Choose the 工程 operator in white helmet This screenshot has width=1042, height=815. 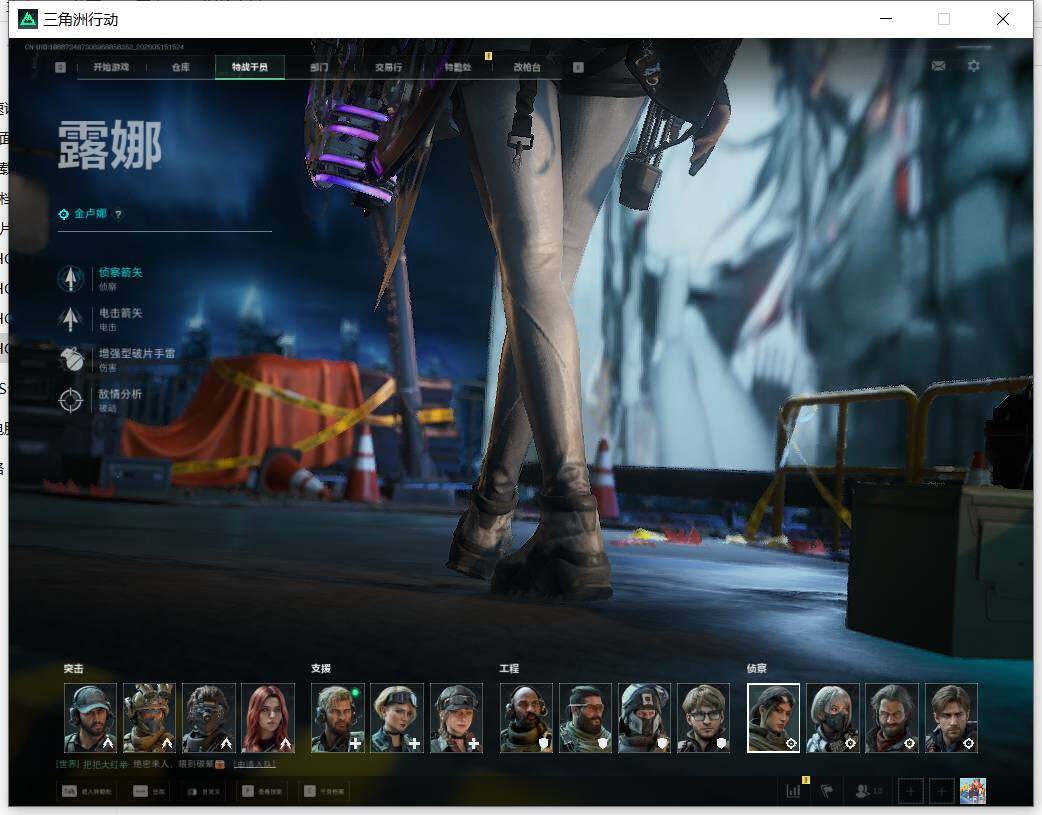click(x=645, y=718)
